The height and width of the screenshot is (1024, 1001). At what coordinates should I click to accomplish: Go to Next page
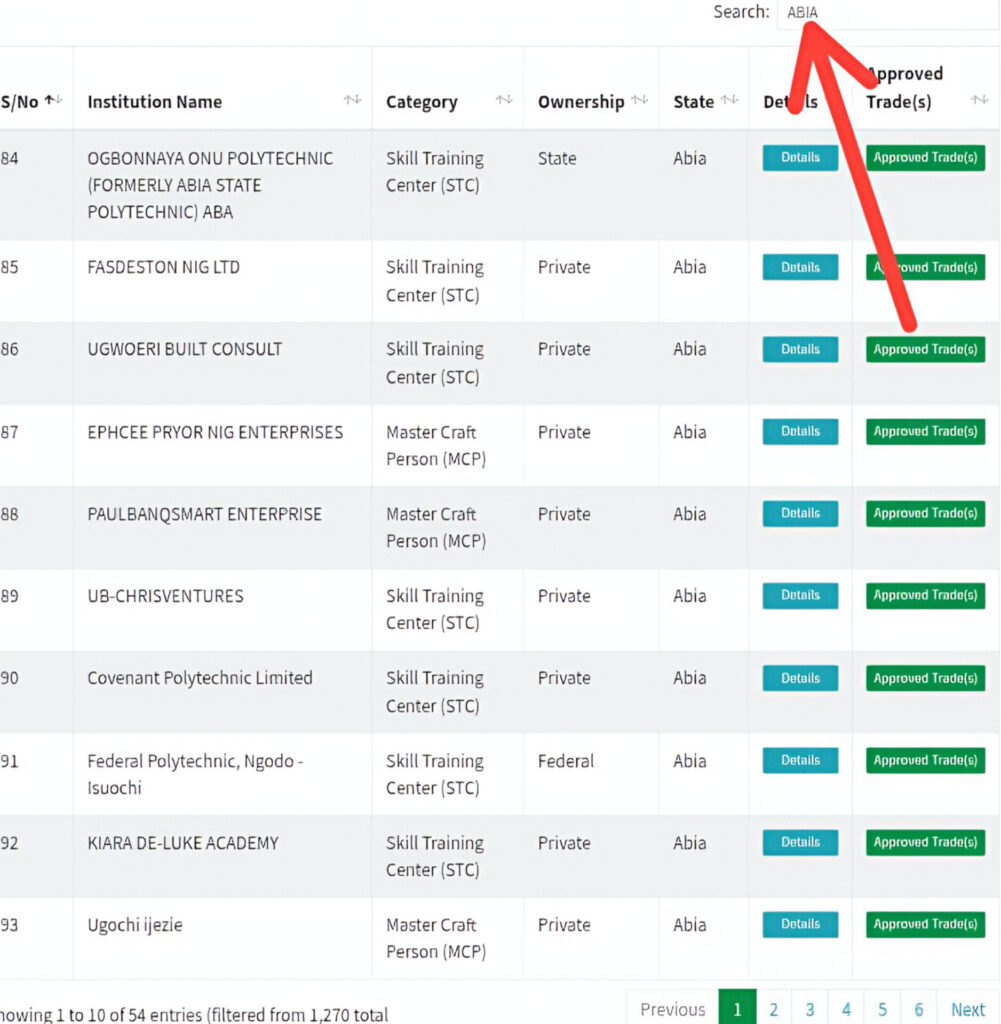pyautogui.click(x=968, y=1009)
